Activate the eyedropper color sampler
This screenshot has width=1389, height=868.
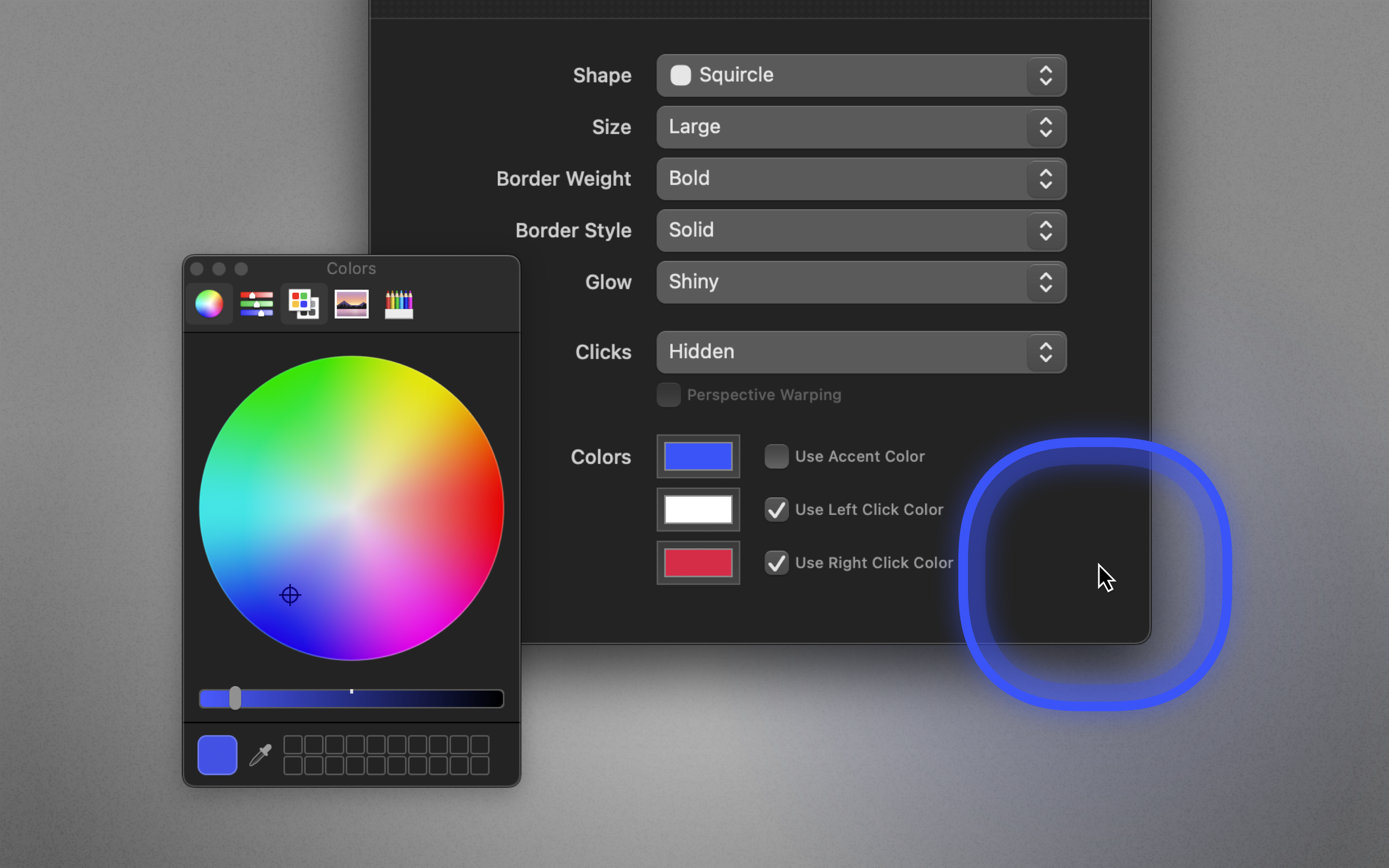tap(260, 755)
